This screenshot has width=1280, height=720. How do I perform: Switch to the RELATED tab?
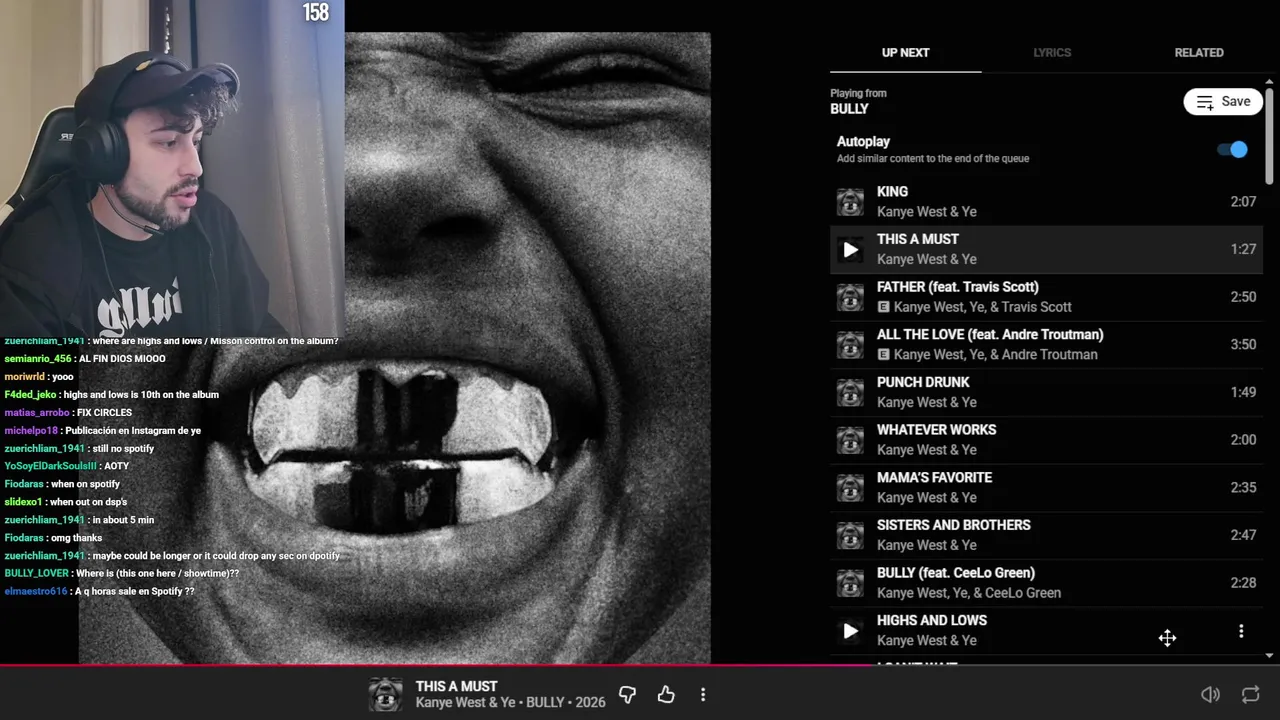point(1199,53)
